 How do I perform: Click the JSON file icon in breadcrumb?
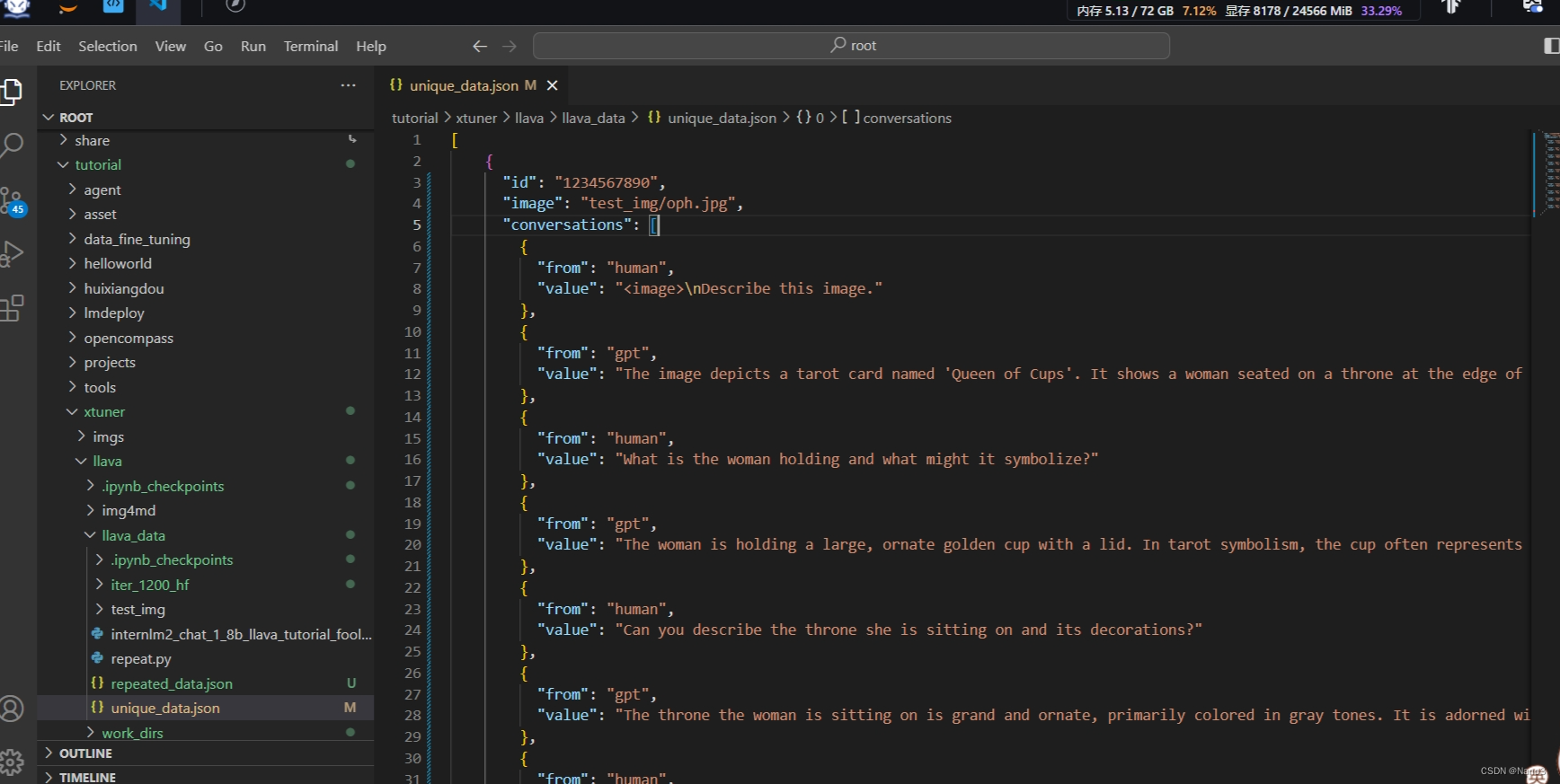(654, 118)
